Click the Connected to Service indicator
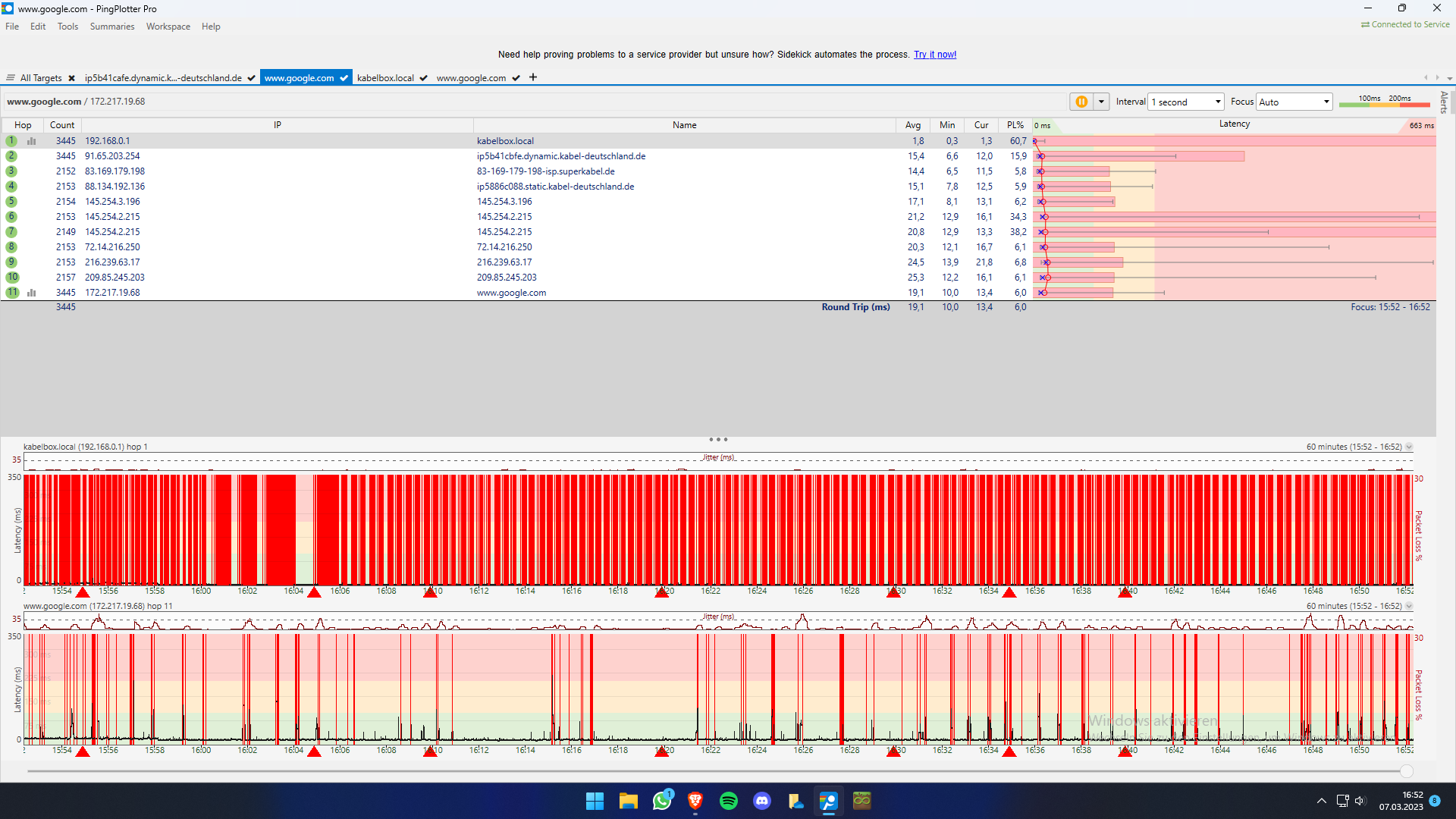The height and width of the screenshot is (819, 1456). tap(1404, 24)
